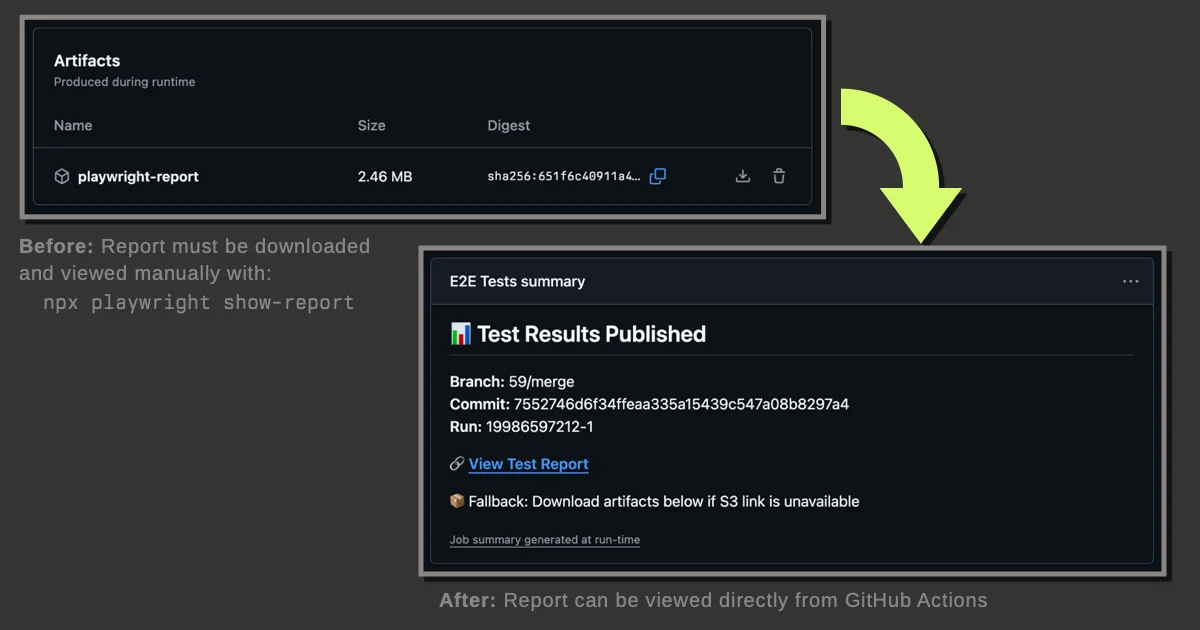
Task: Click the playwright-report artifact name
Action: pos(138,177)
